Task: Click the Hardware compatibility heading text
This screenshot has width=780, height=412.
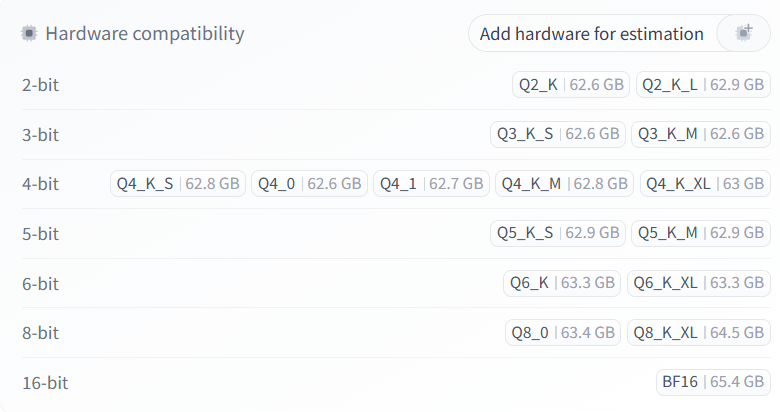Action: [145, 34]
